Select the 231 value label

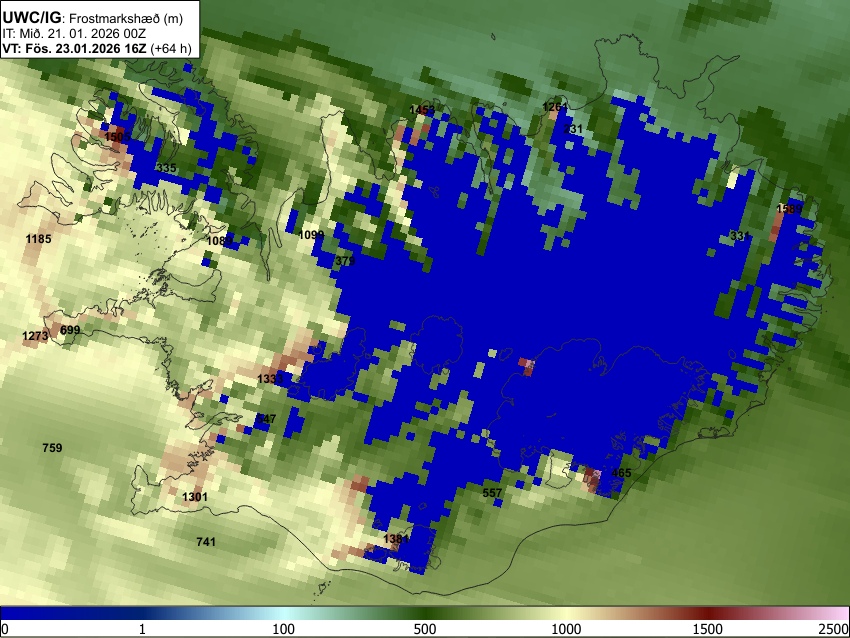coord(573,128)
